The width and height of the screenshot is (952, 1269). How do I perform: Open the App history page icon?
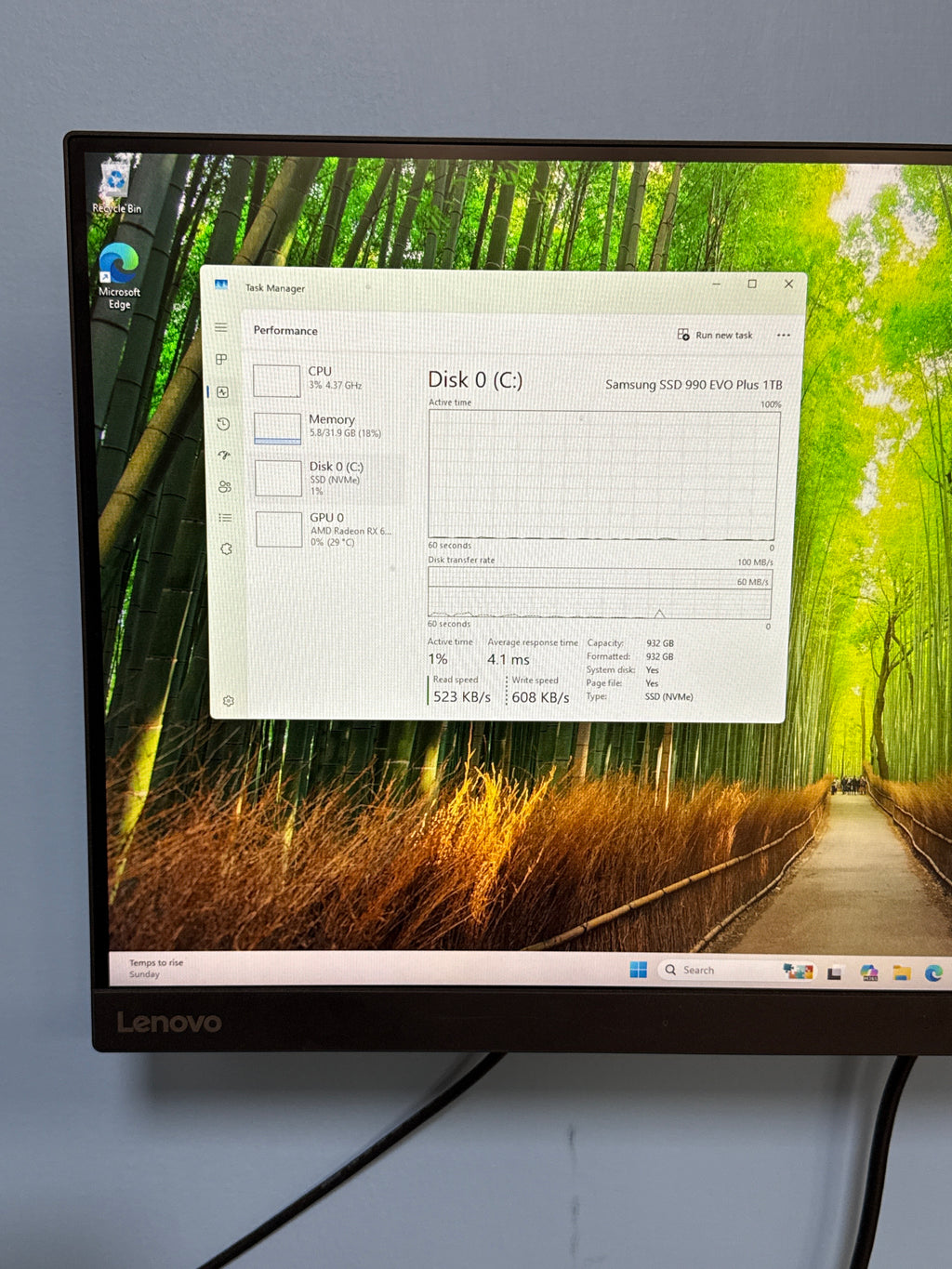click(x=223, y=423)
